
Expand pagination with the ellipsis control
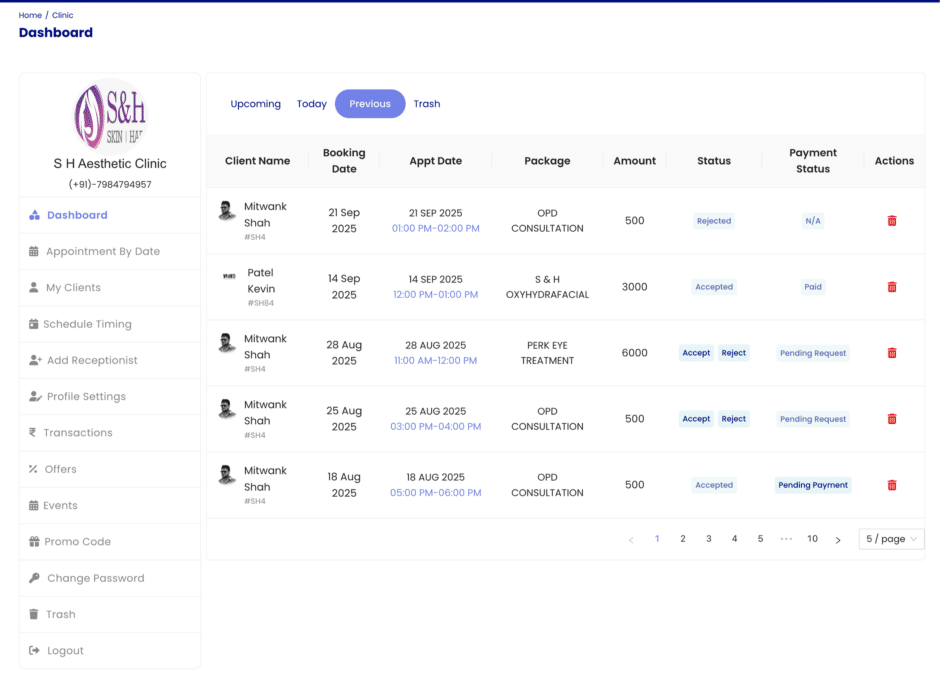[x=786, y=538]
